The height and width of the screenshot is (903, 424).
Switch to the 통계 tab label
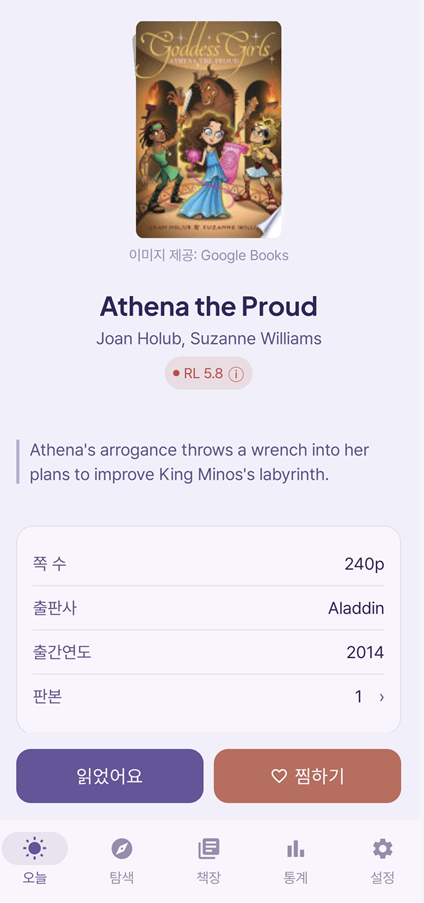coord(296,878)
